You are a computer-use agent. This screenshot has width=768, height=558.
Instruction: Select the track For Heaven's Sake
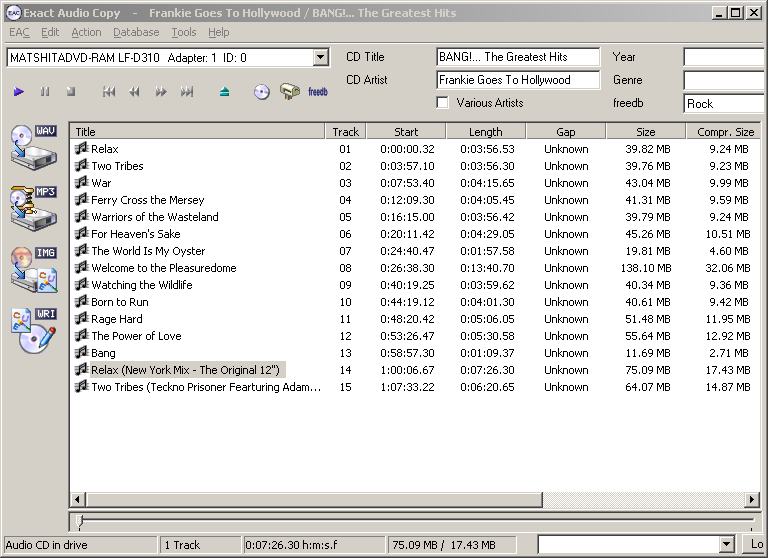pos(136,234)
